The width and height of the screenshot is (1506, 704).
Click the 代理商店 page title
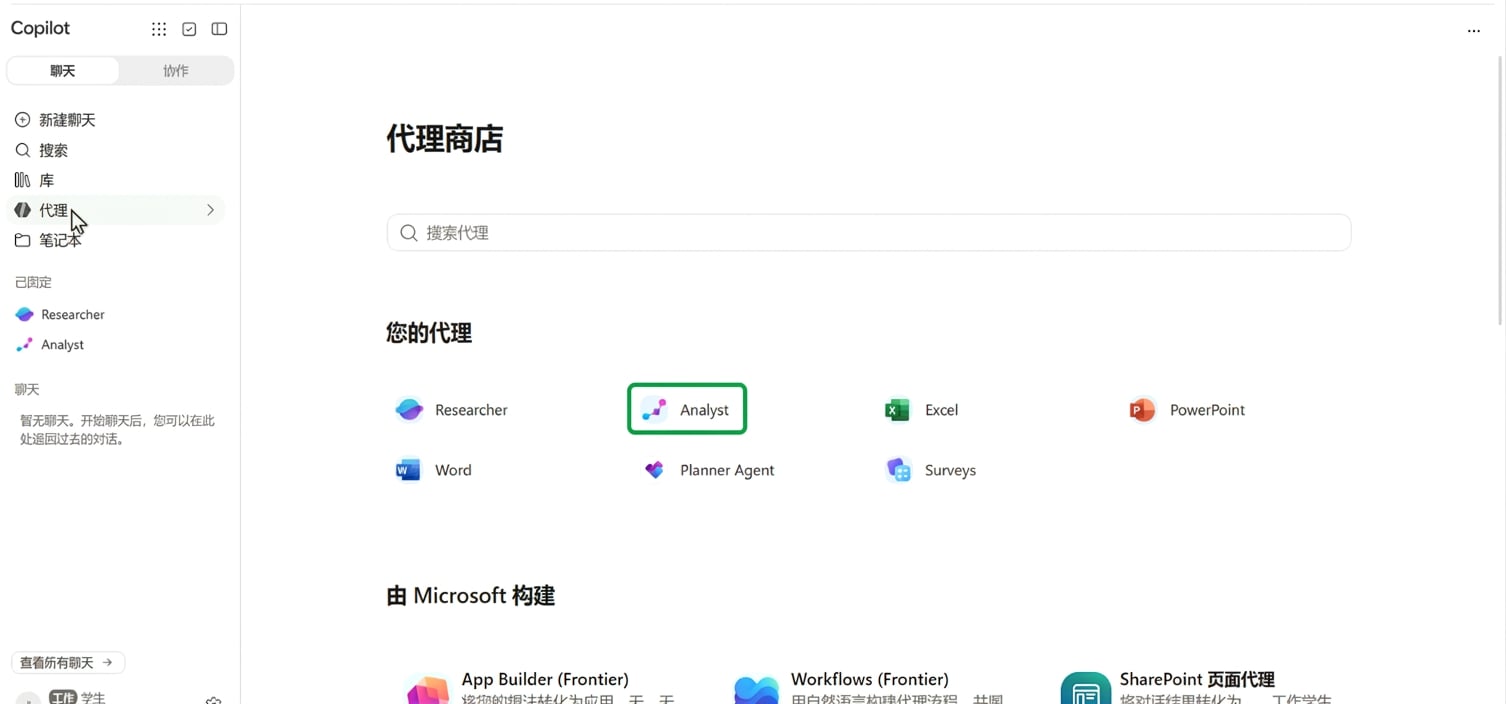click(445, 139)
